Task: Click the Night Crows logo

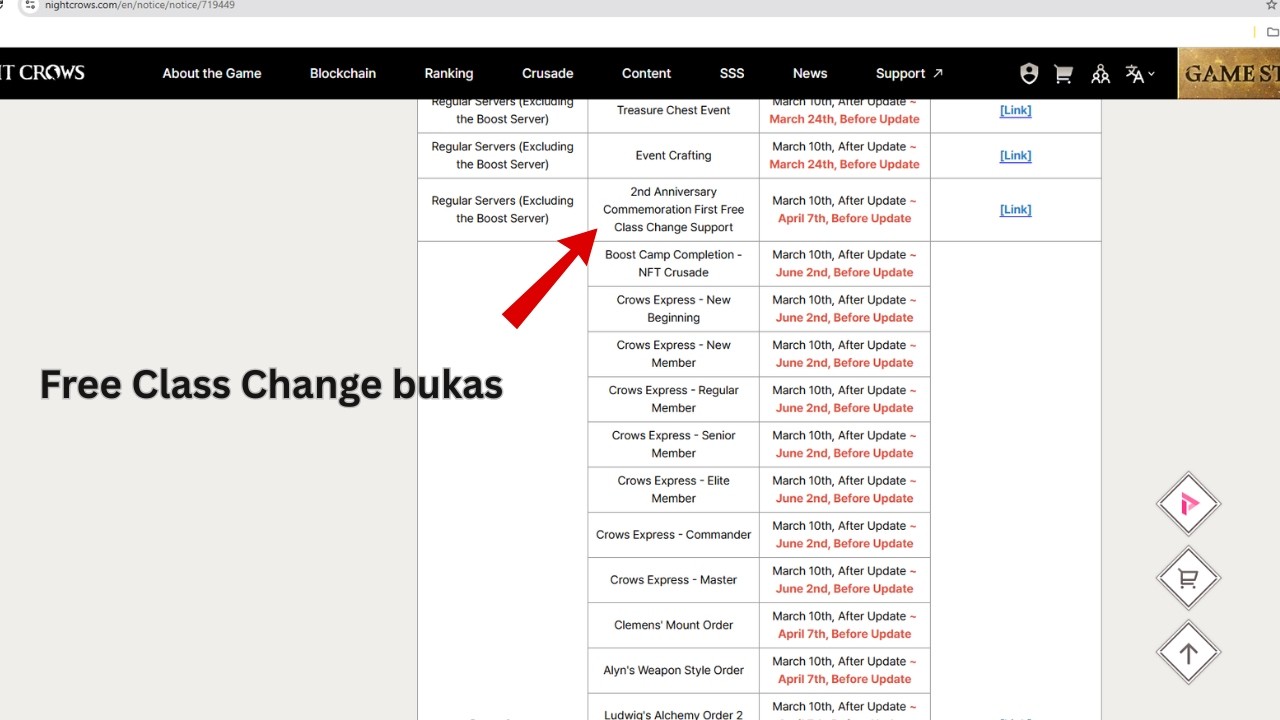Action: 42,73
